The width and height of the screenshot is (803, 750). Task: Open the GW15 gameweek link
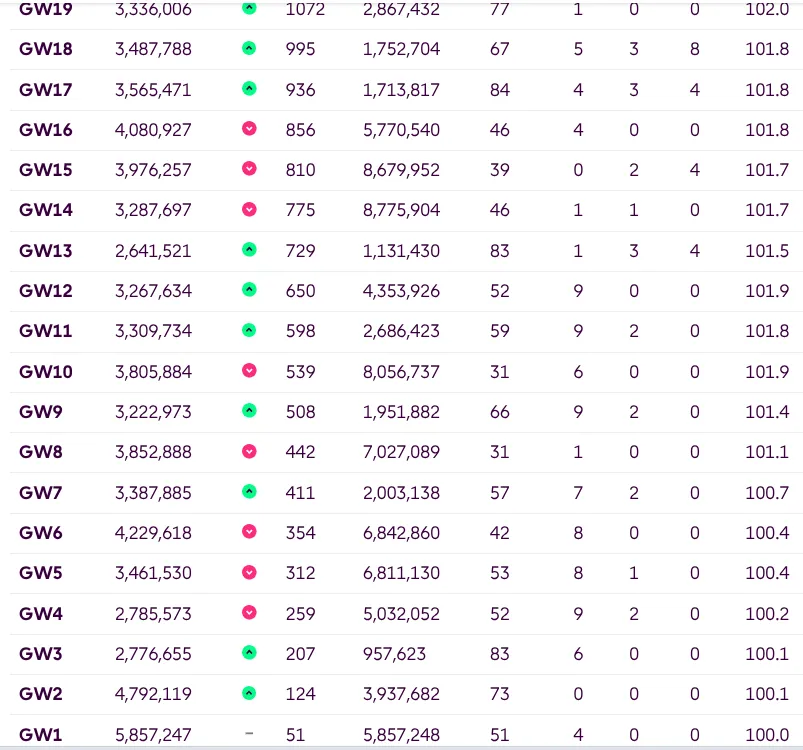[x=46, y=170]
